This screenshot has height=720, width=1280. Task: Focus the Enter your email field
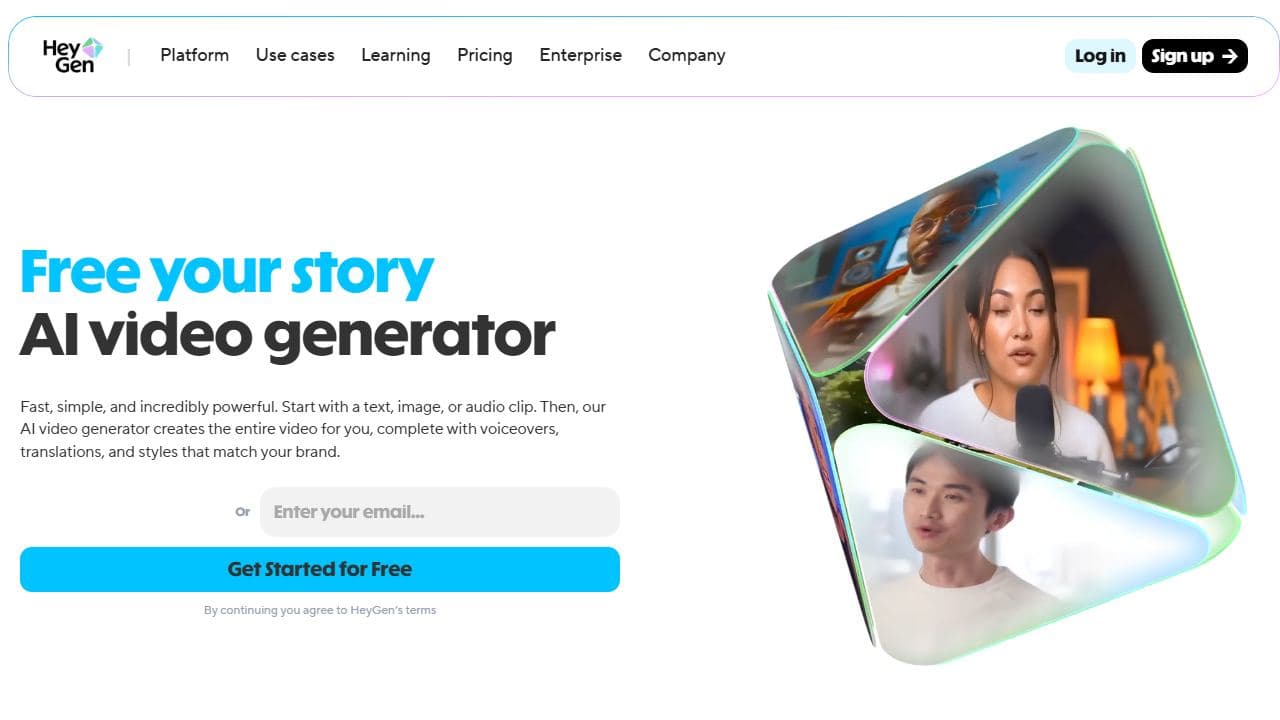[440, 512]
